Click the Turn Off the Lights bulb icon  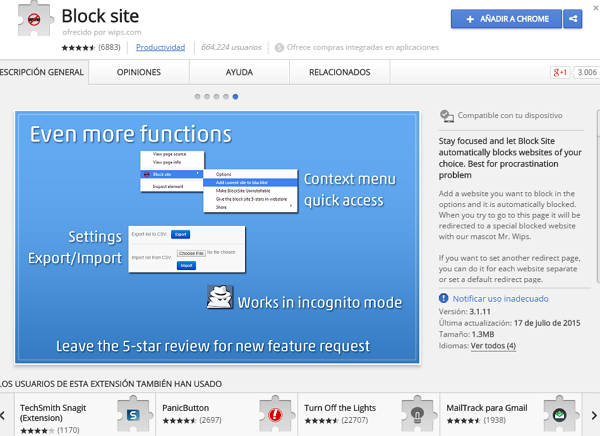point(414,412)
